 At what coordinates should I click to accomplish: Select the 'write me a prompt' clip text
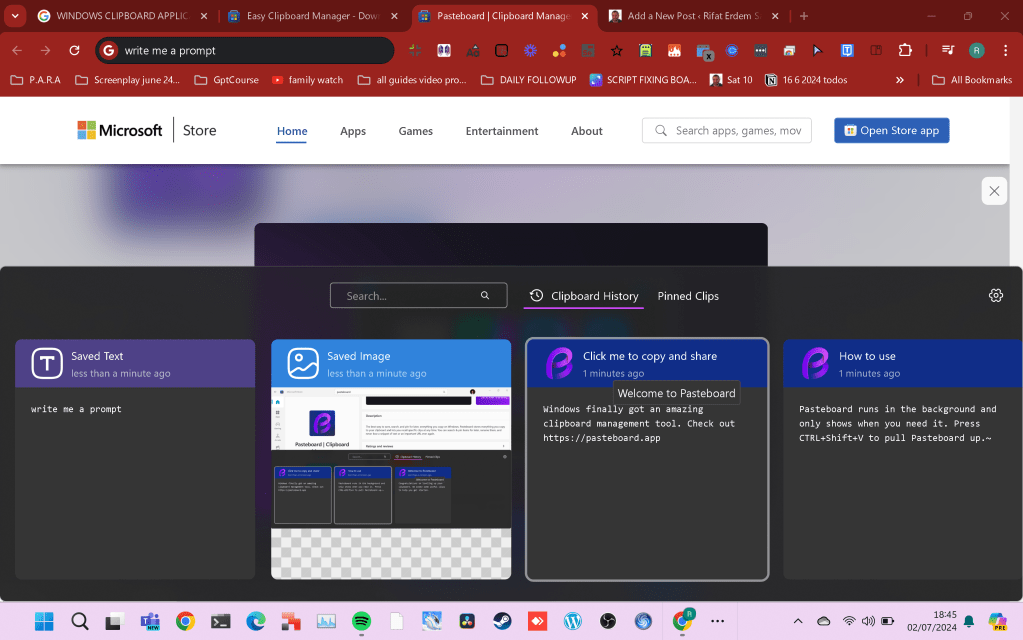click(76, 409)
